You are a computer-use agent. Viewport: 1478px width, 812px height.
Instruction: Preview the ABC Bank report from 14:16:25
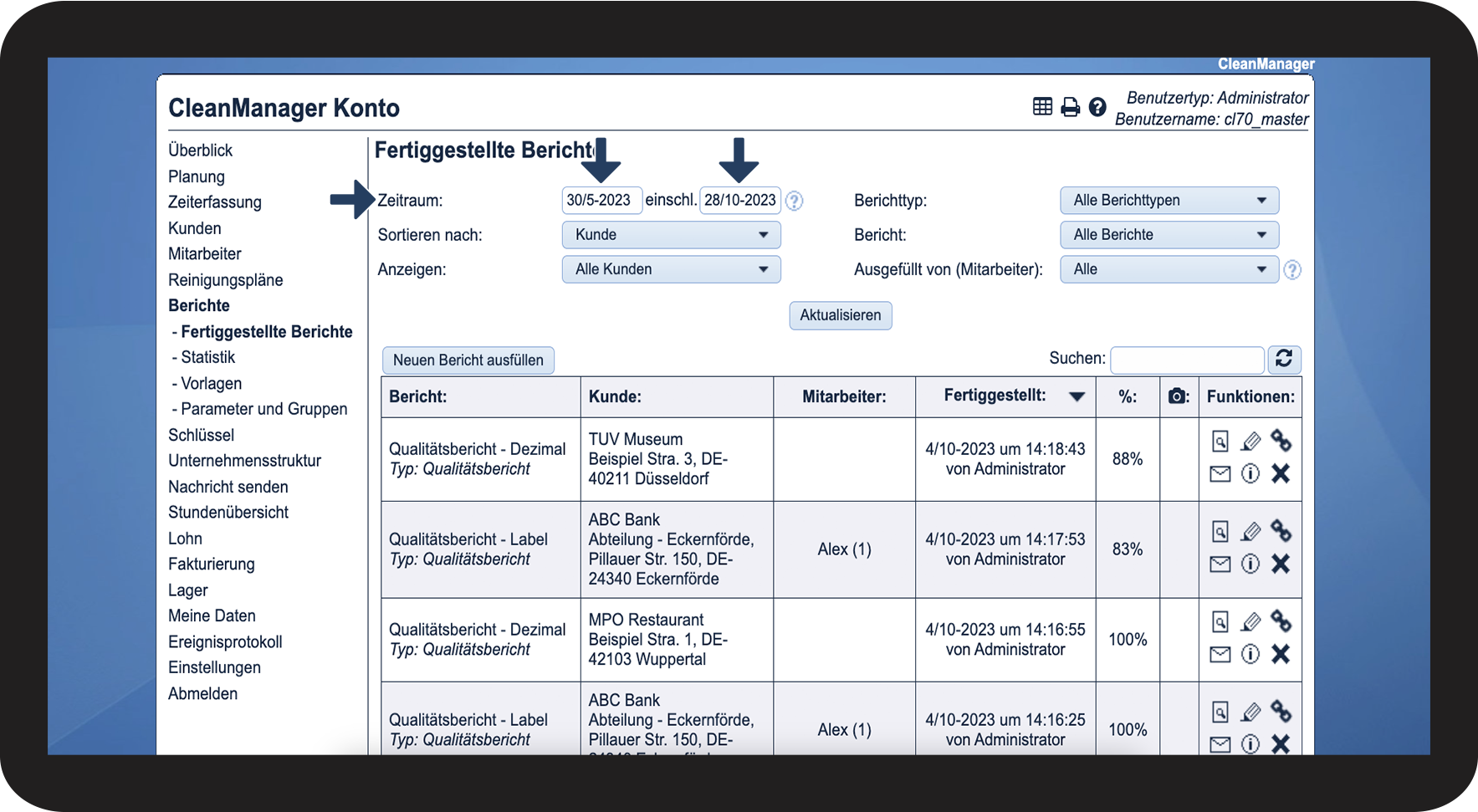(x=1220, y=712)
